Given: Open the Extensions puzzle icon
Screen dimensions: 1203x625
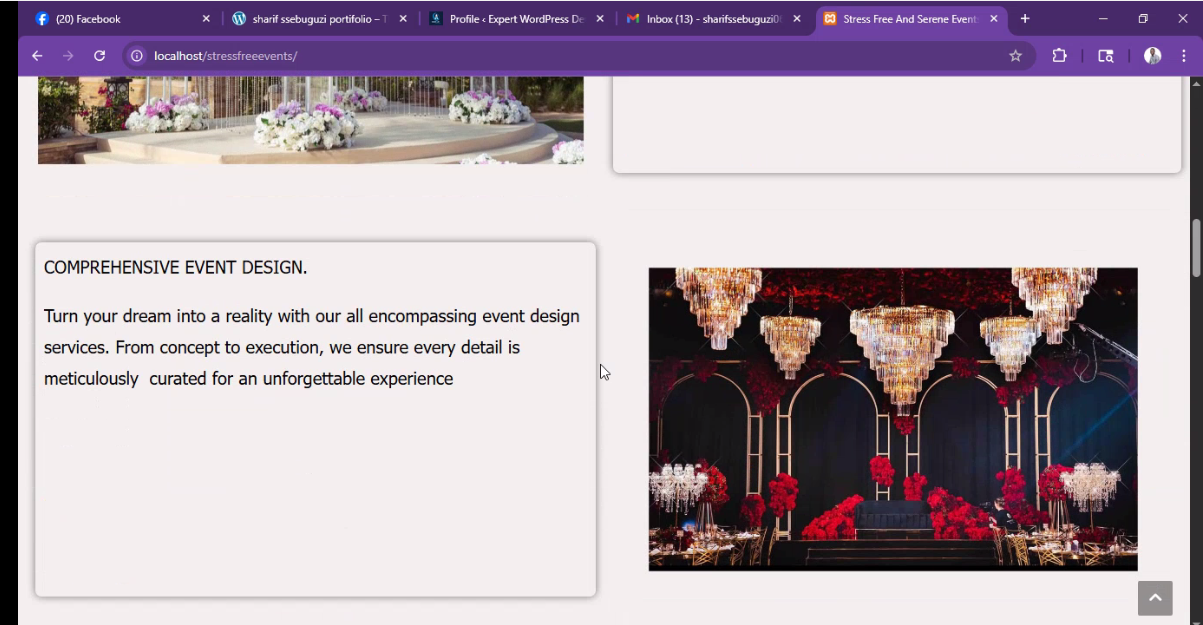Looking at the screenshot, I should 1059,56.
